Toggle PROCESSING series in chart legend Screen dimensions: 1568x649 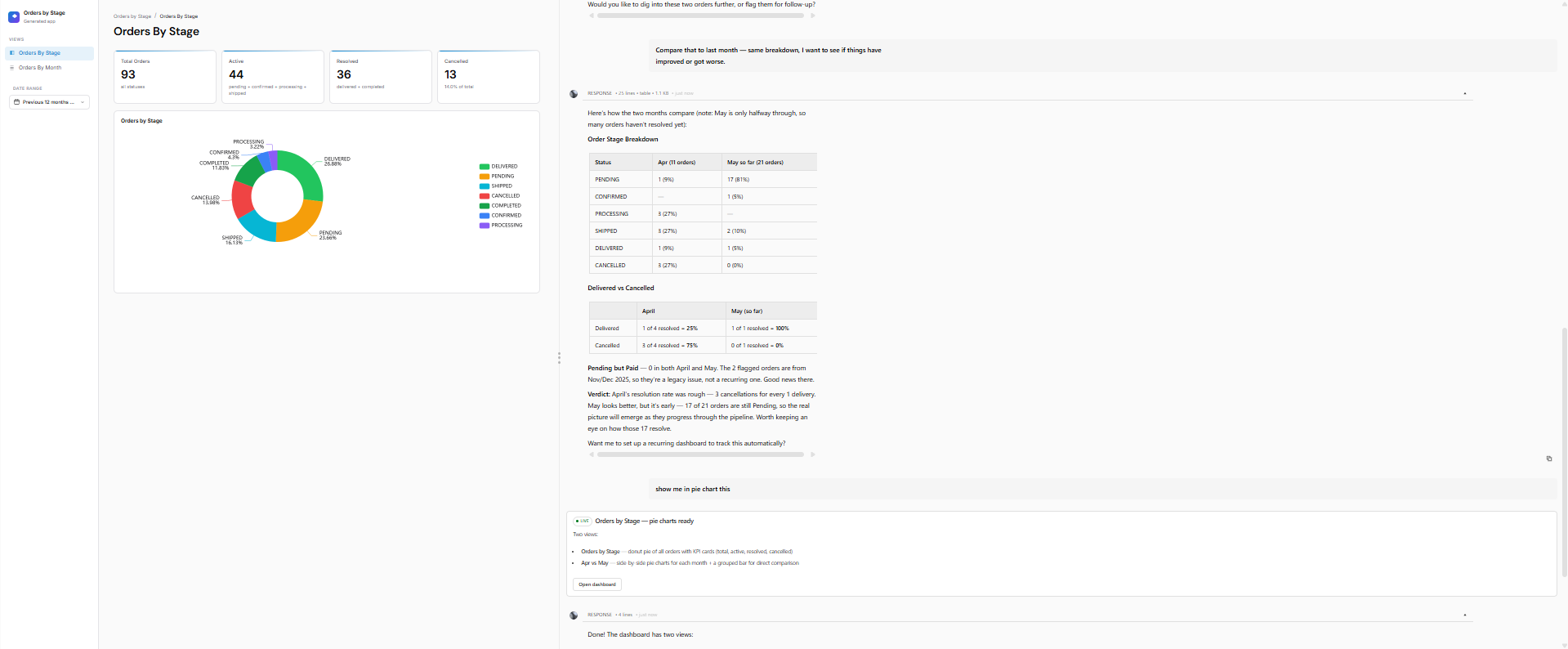click(x=501, y=226)
